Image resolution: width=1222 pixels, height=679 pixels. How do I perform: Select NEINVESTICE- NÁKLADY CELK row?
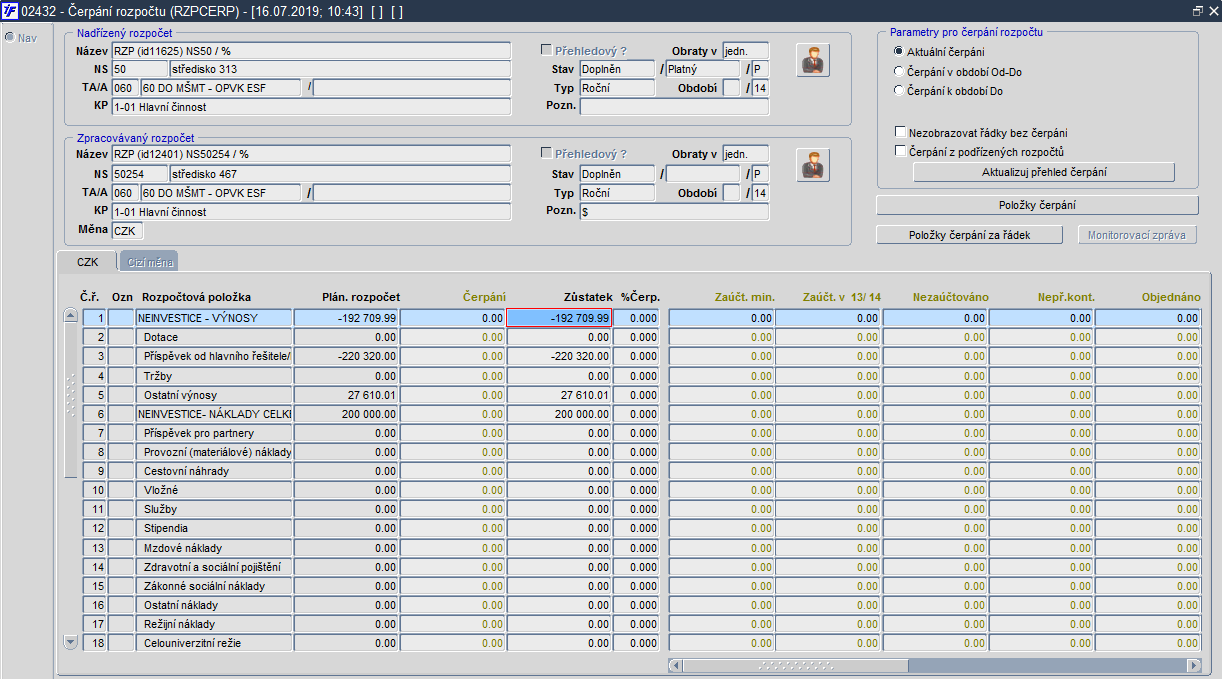214,414
